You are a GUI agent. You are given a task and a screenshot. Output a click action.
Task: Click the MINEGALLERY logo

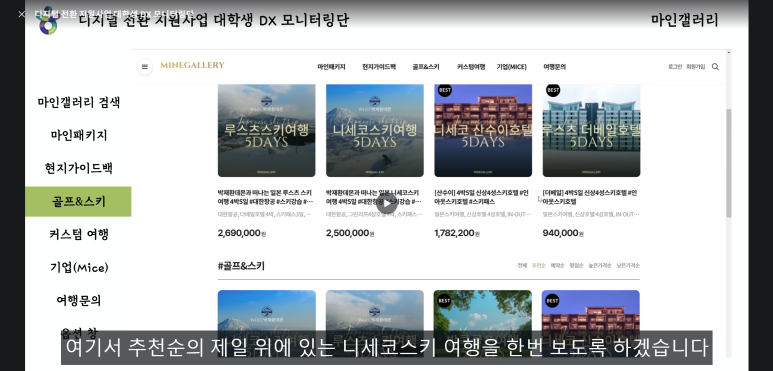coord(192,65)
